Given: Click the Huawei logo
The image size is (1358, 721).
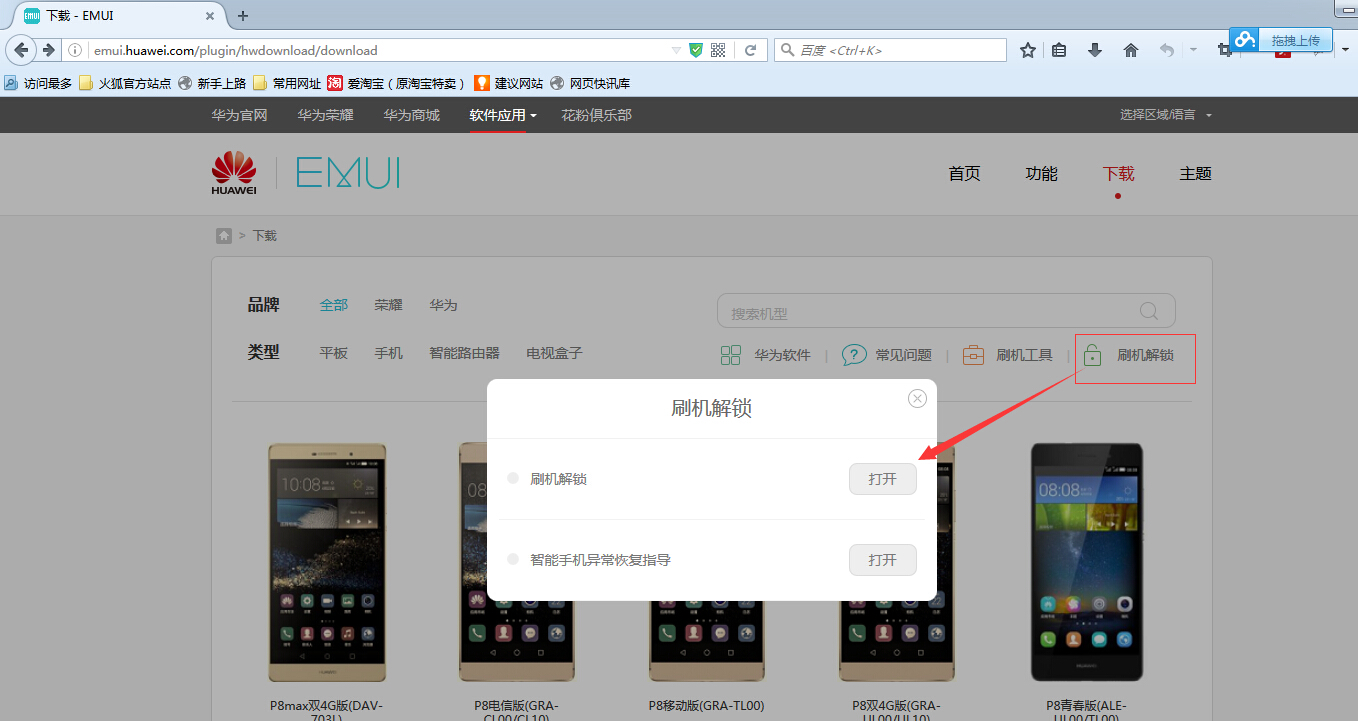Looking at the screenshot, I should (x=234, y=173).
